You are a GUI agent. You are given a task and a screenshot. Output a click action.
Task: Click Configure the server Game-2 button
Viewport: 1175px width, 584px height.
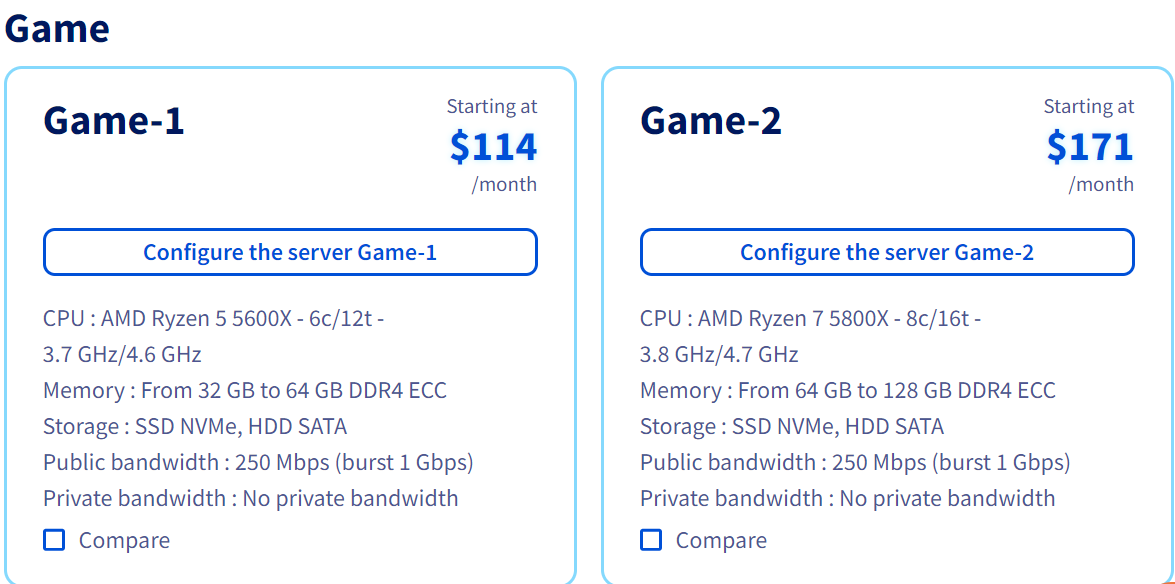pyautogui.click(x=887, y=252)
